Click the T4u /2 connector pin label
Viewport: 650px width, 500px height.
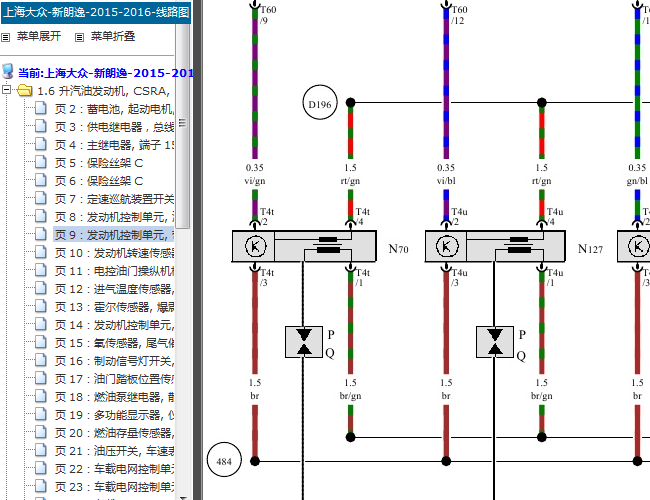(459, 216)
